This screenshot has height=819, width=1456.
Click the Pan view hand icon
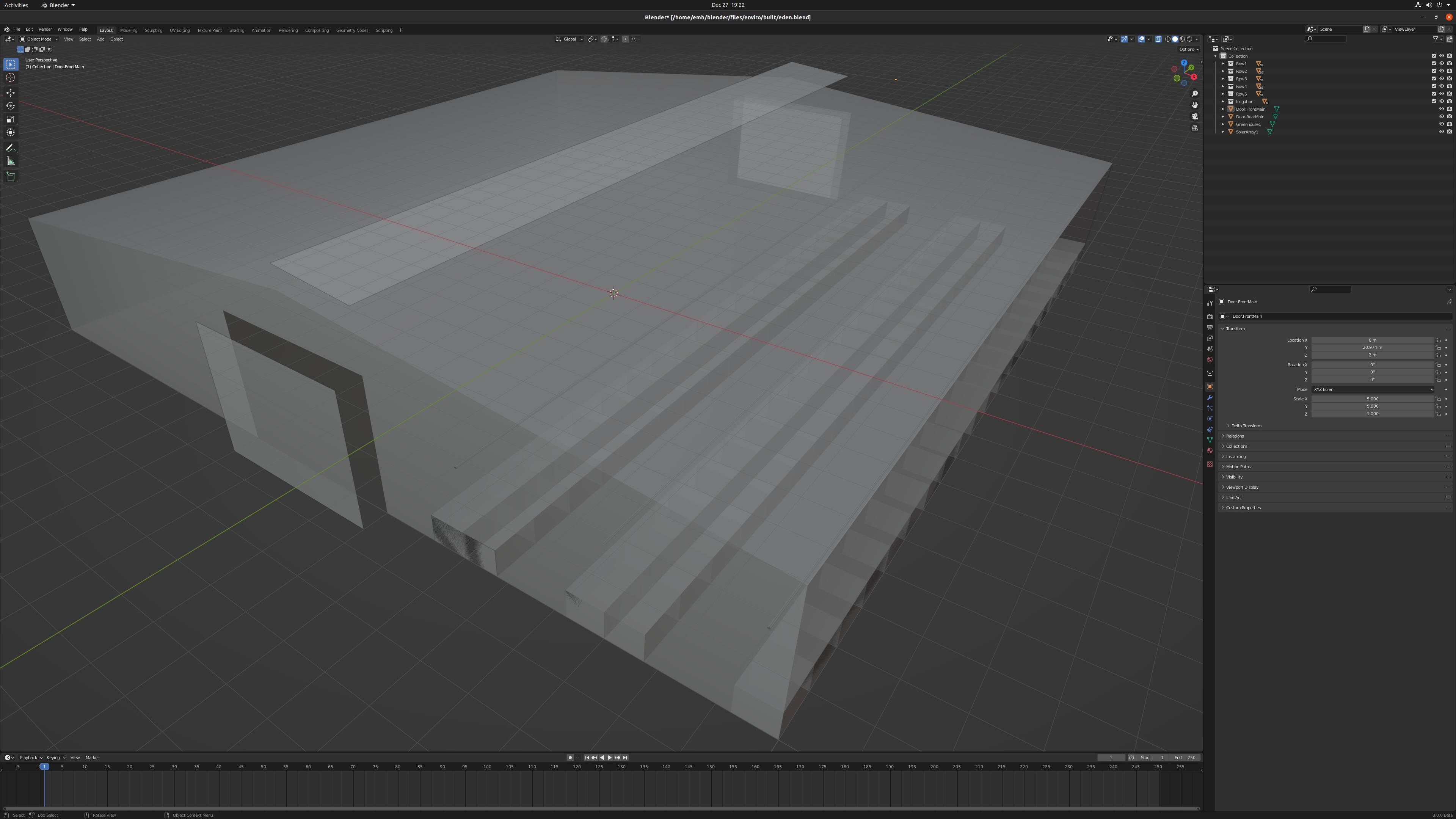(1194, 105)
